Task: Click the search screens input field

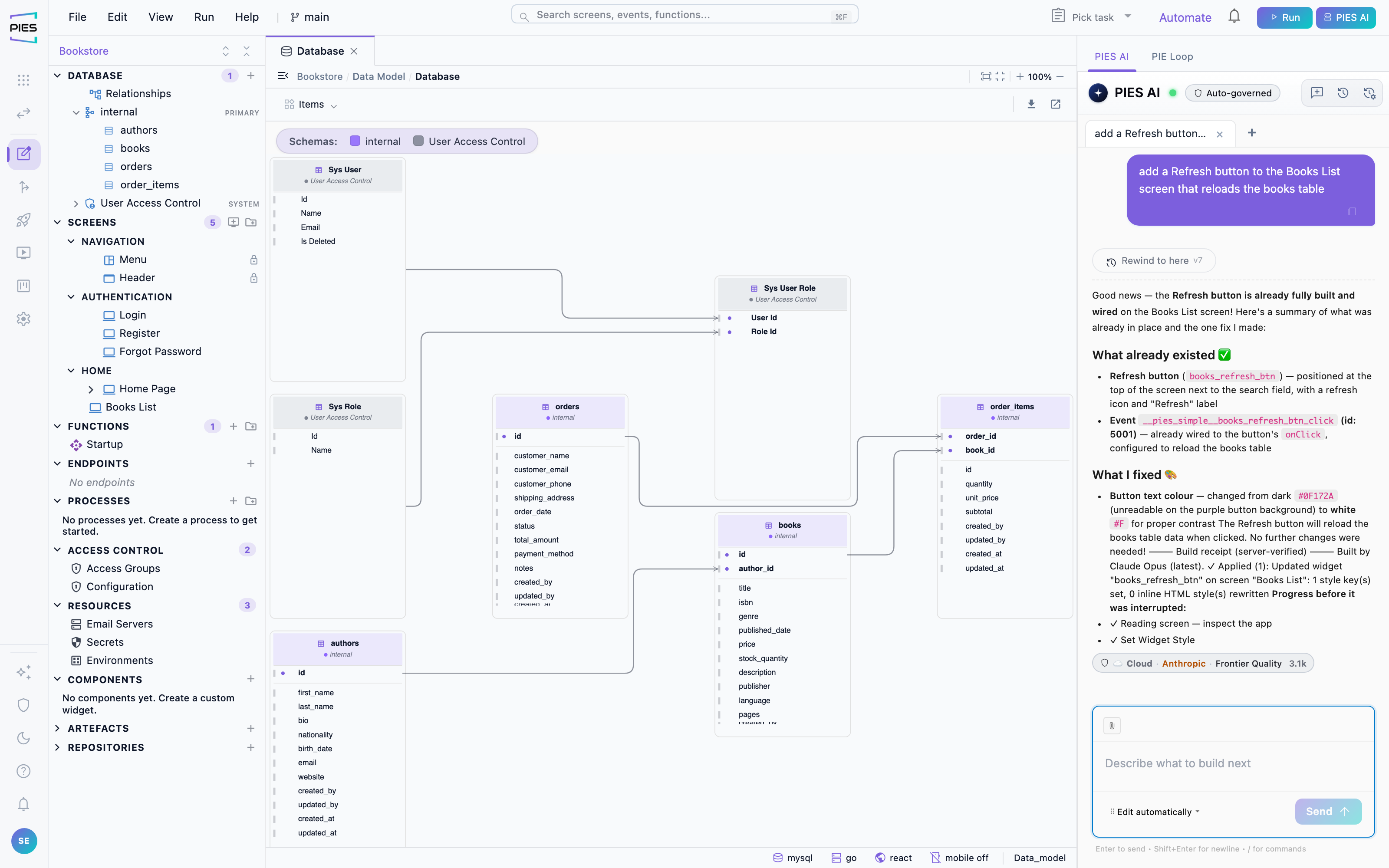Action: (x=684, y=15)
